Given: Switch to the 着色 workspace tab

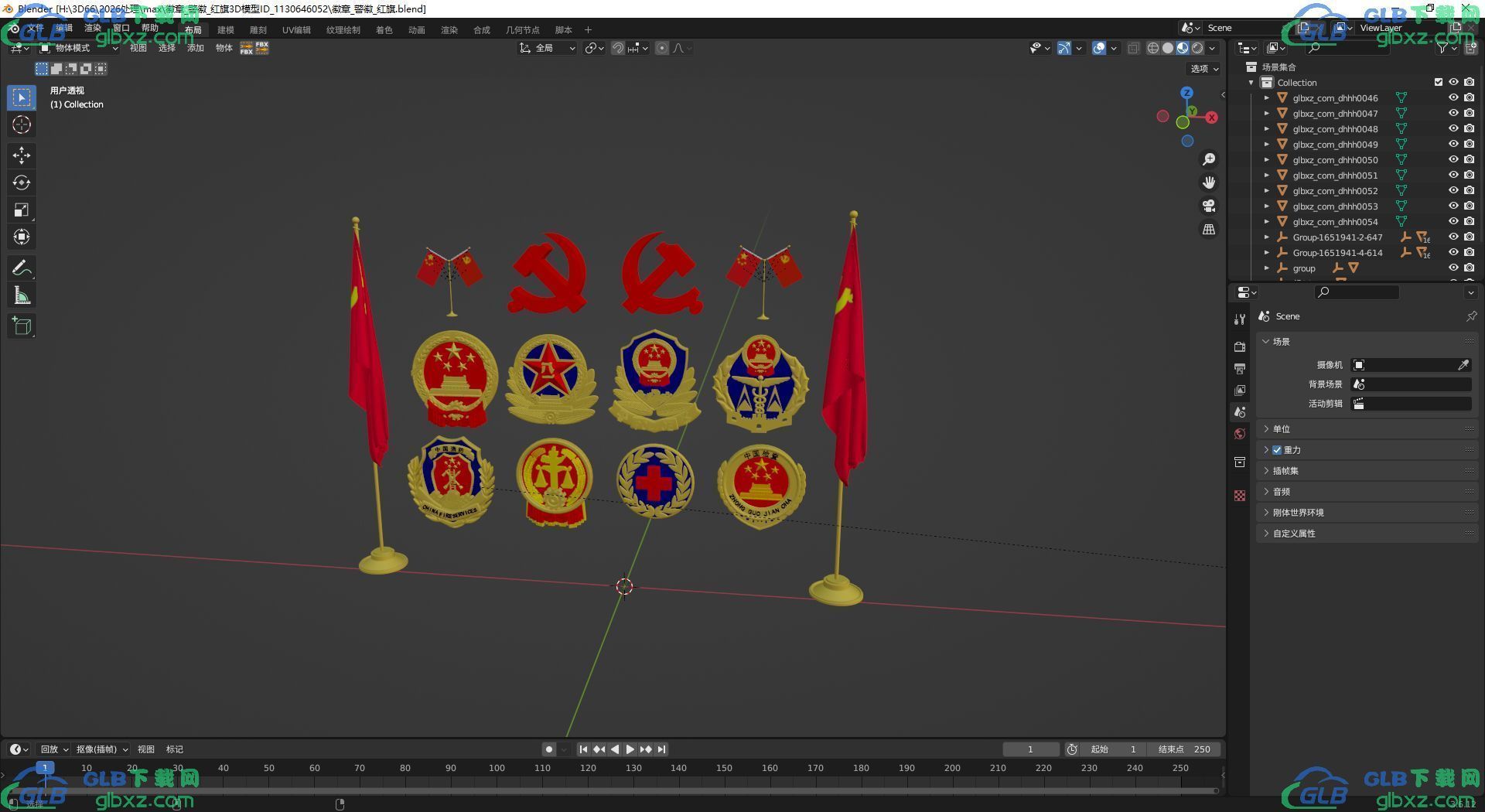Looking at the screenshot, I should [x=384, y=30].
